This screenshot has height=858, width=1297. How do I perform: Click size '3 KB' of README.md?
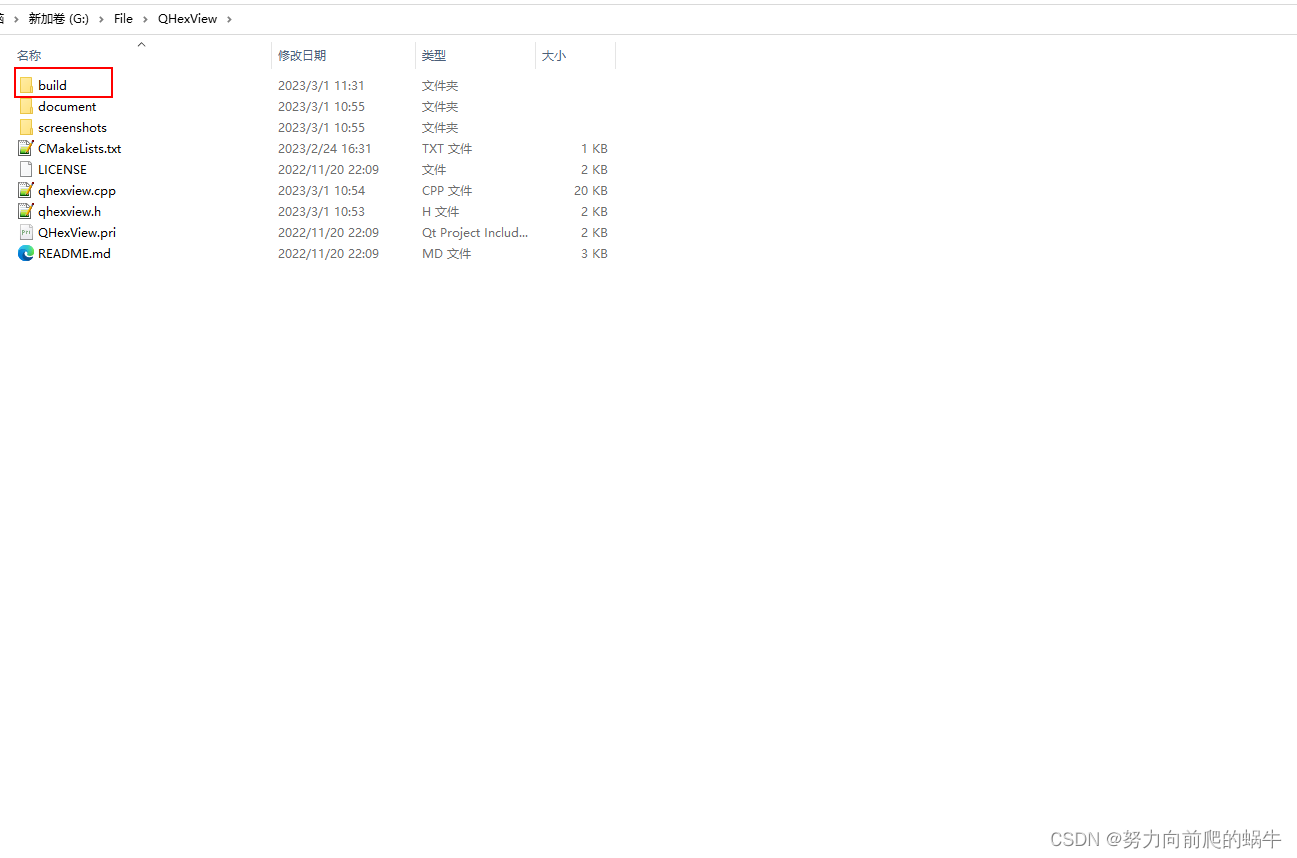[x=594, y=253]
